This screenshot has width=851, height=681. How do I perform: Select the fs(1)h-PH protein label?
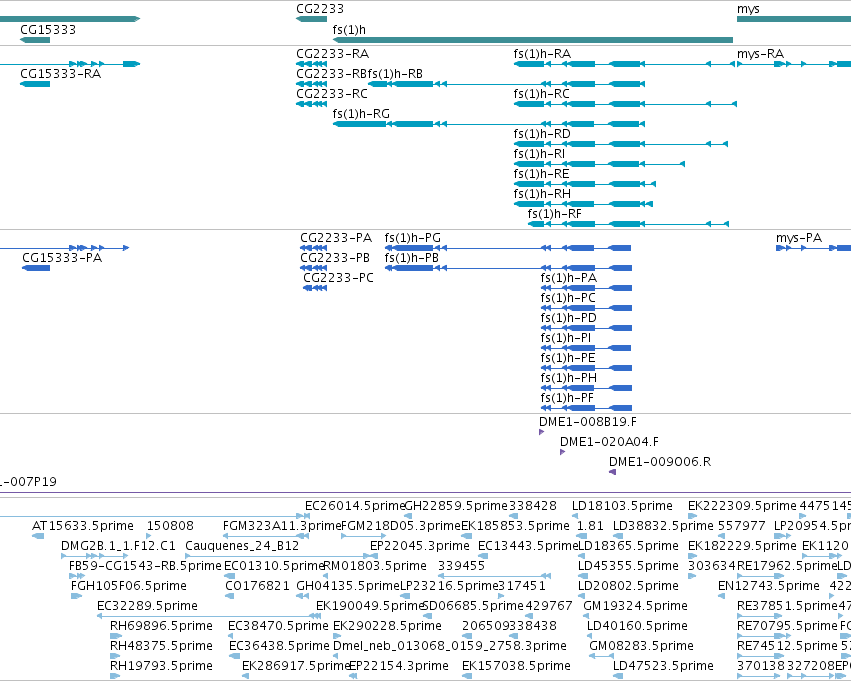point(568,378)
